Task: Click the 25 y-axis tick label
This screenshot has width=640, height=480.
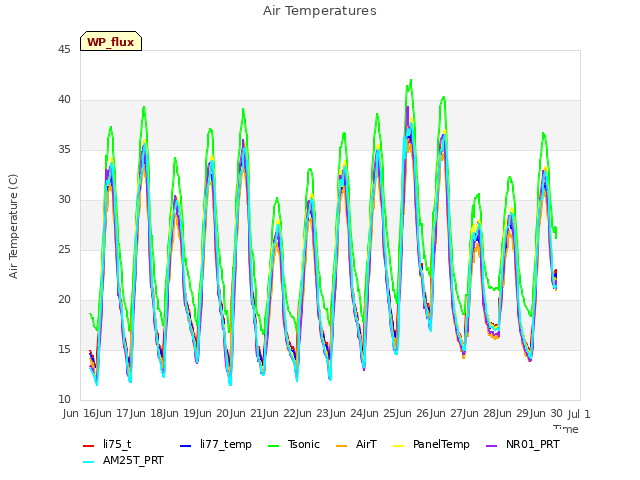Action: [64, 250]
